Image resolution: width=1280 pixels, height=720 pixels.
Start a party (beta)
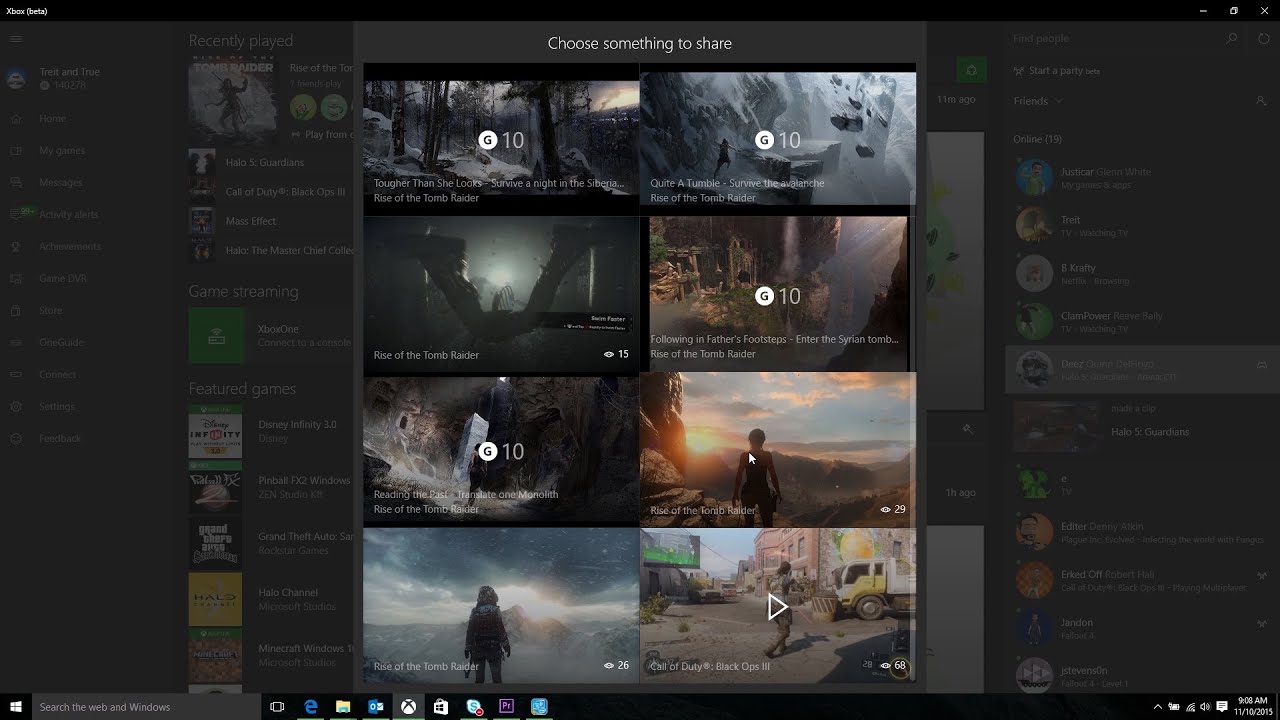(1056, 71)
